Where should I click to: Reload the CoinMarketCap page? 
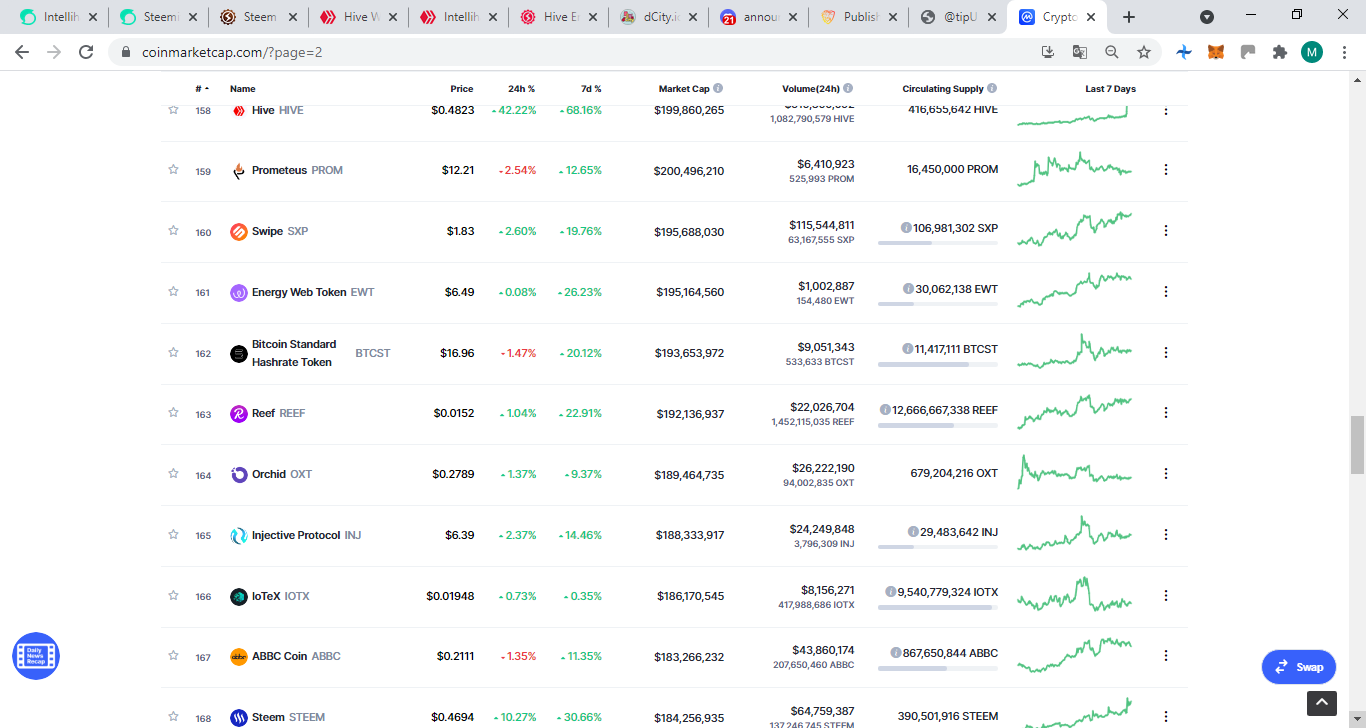pos(86,52)
